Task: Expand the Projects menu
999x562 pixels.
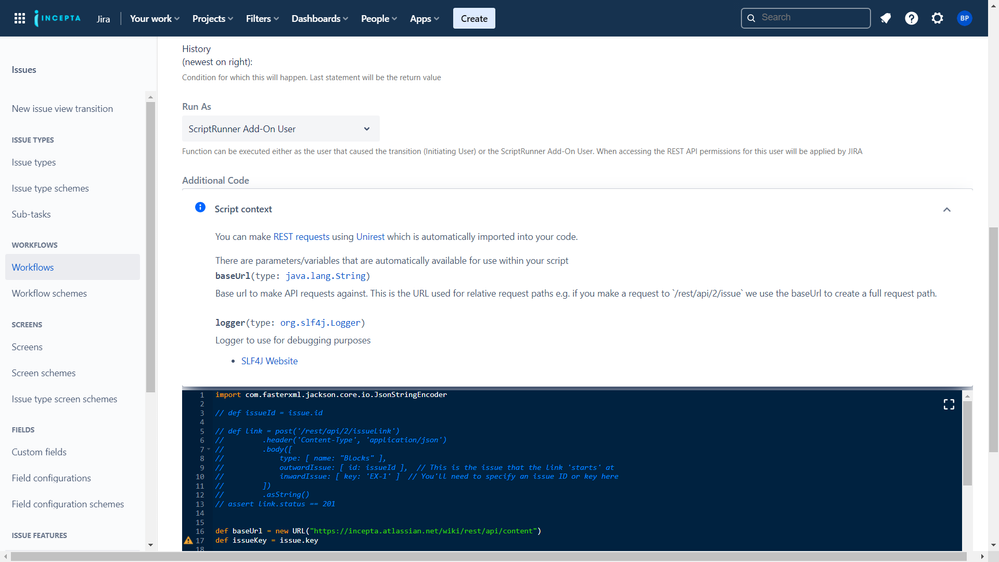Action: [x=212, y=18]
